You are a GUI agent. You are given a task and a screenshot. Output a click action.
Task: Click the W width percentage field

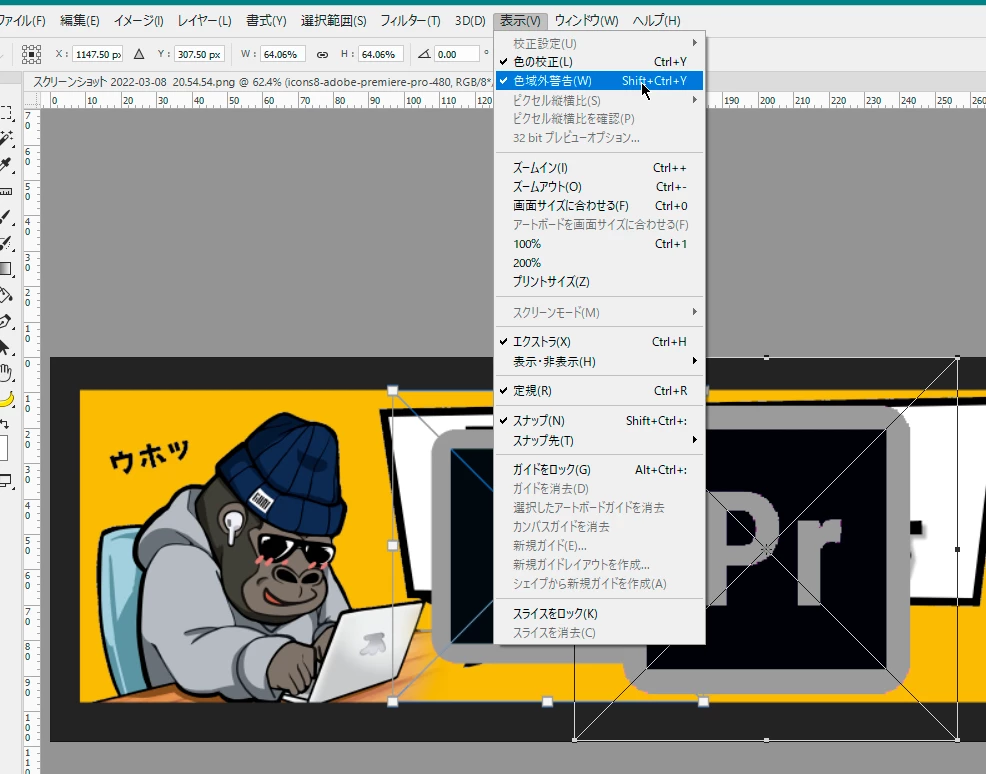[282, 55]
